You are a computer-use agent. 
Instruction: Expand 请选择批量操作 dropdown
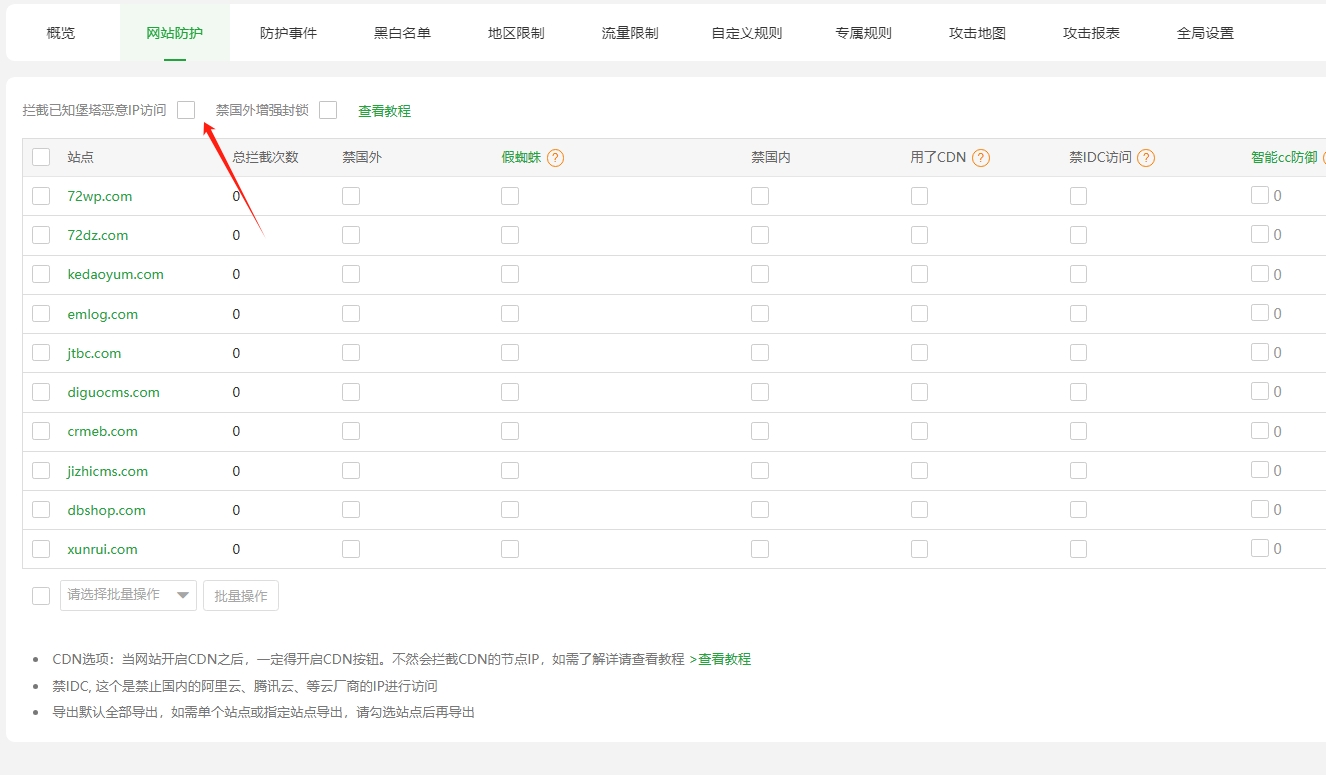pyautogui.click(x=128, y=595)
